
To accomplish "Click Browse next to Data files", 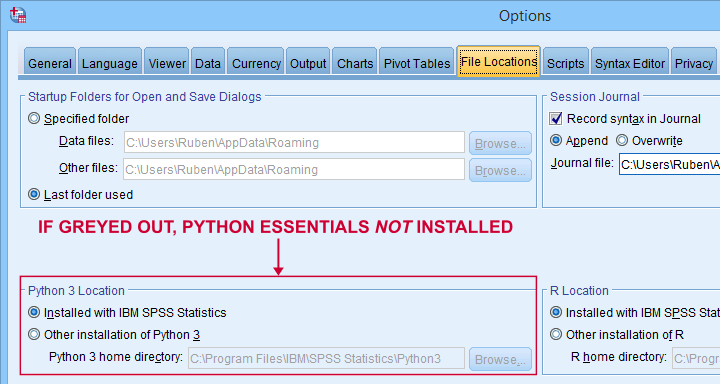I will [500, 143].
